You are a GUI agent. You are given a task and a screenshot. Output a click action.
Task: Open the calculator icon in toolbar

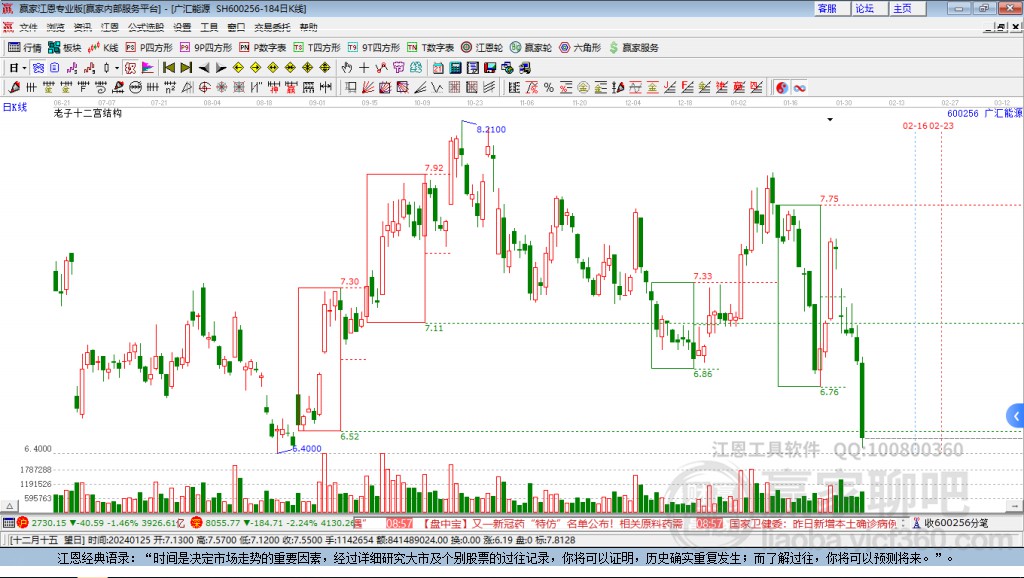click(x=456, y=68)
